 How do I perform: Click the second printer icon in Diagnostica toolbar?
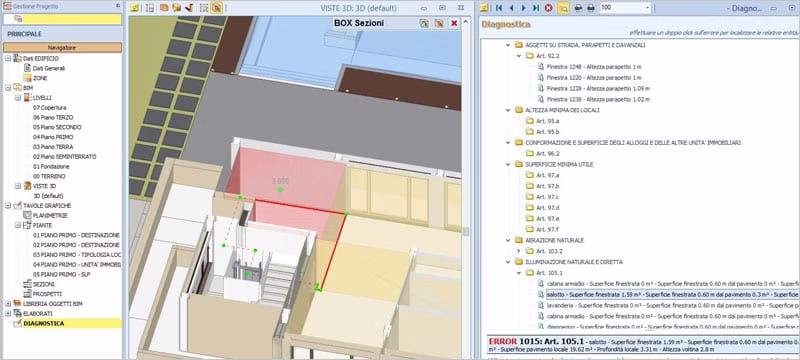pyautogui.click(x=591, y=8)
